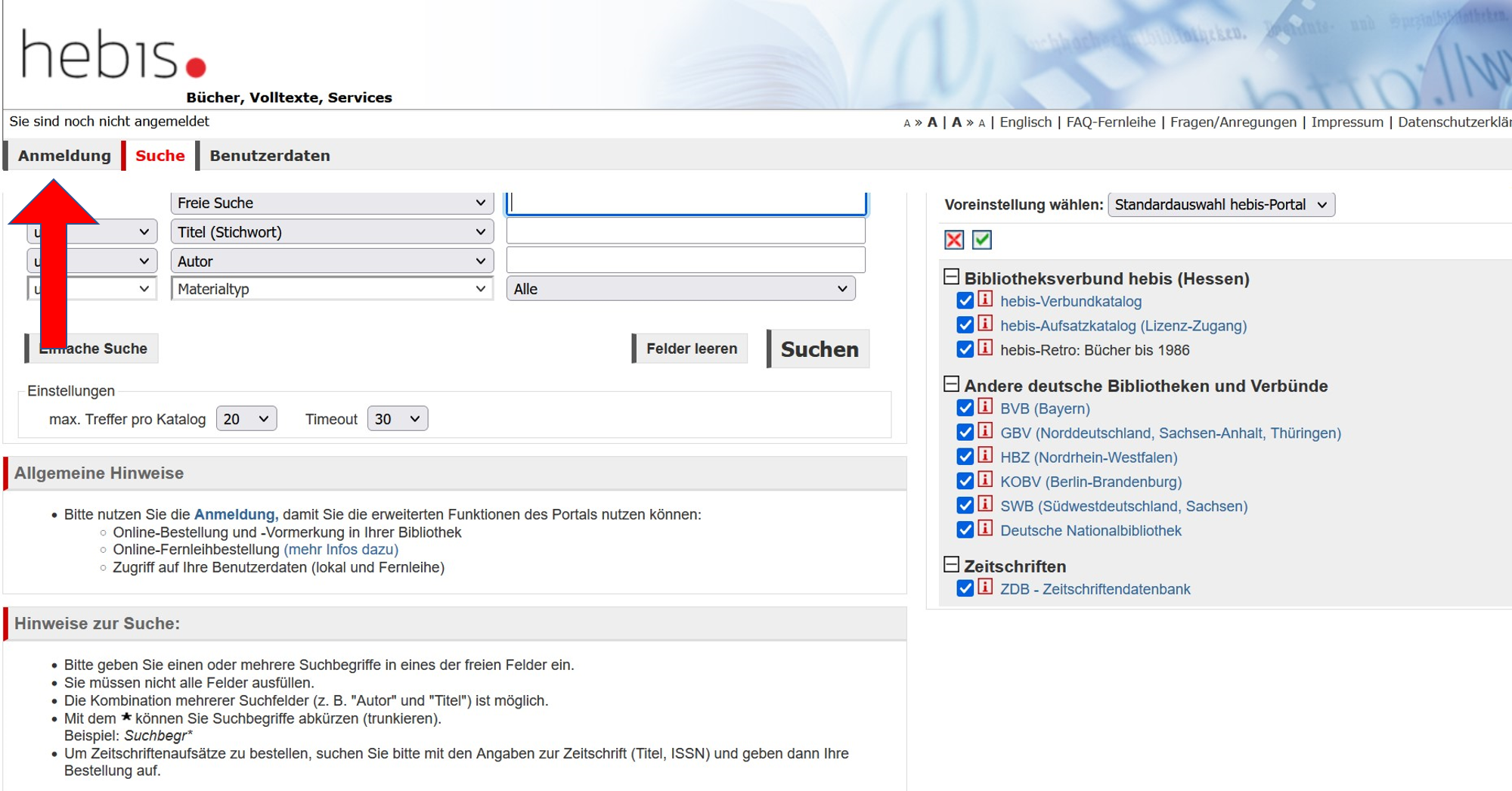This screenshot has width=1512, height=791.
Task: Open GBV (Norddeutschland, Sachsen-Anhalt, Thüringen) link
Action: [x=1170, y=433]
